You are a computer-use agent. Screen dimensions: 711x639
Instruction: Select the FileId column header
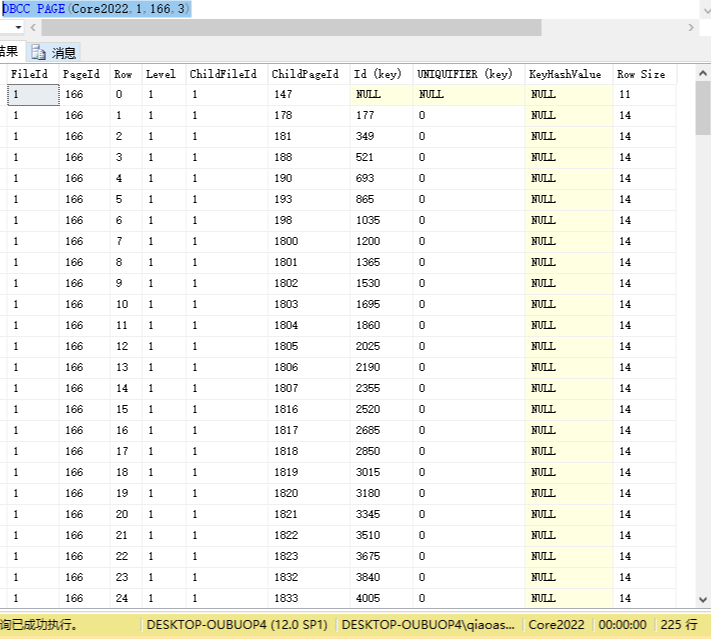coord(33,74)
